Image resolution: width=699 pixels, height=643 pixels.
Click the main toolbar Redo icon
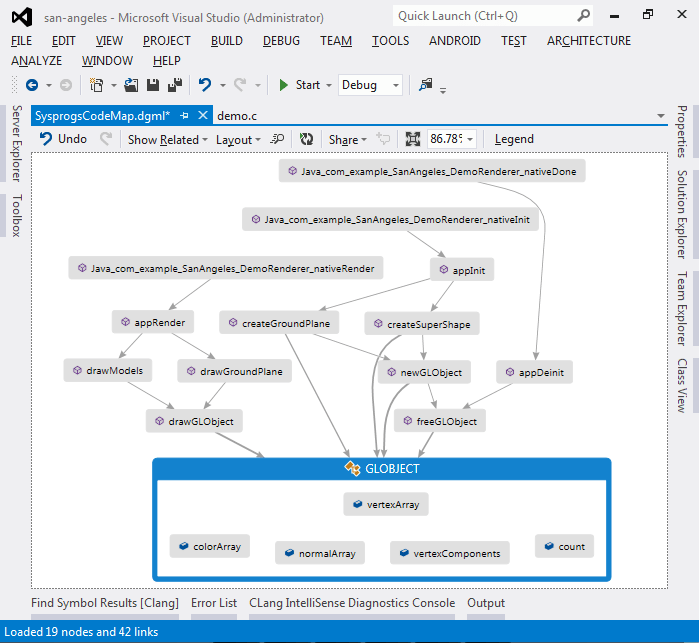tap(240, 85)
